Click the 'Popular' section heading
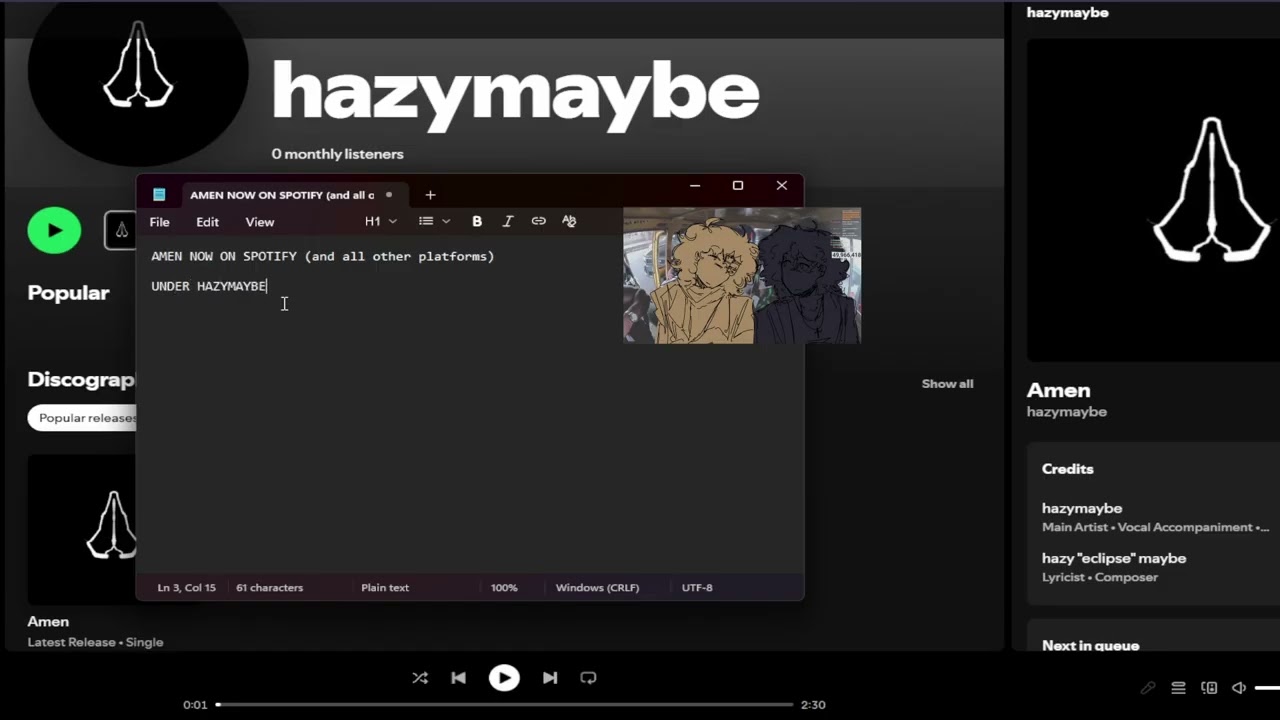The height and width of the screenshot is (720, 1280). pyautogui.click(x=68, y=293)
